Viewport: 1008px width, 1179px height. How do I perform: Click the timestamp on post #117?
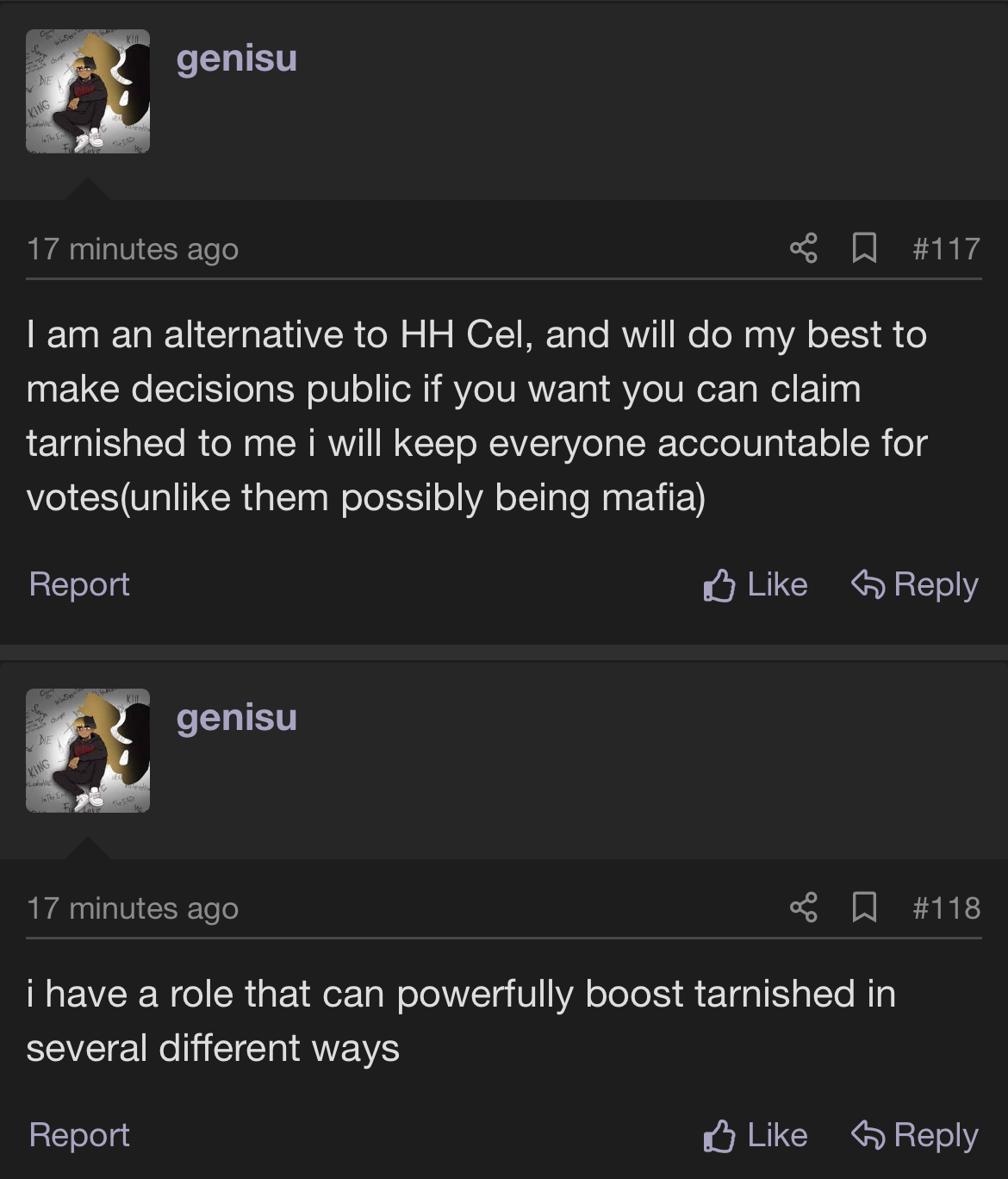[133, 249]
